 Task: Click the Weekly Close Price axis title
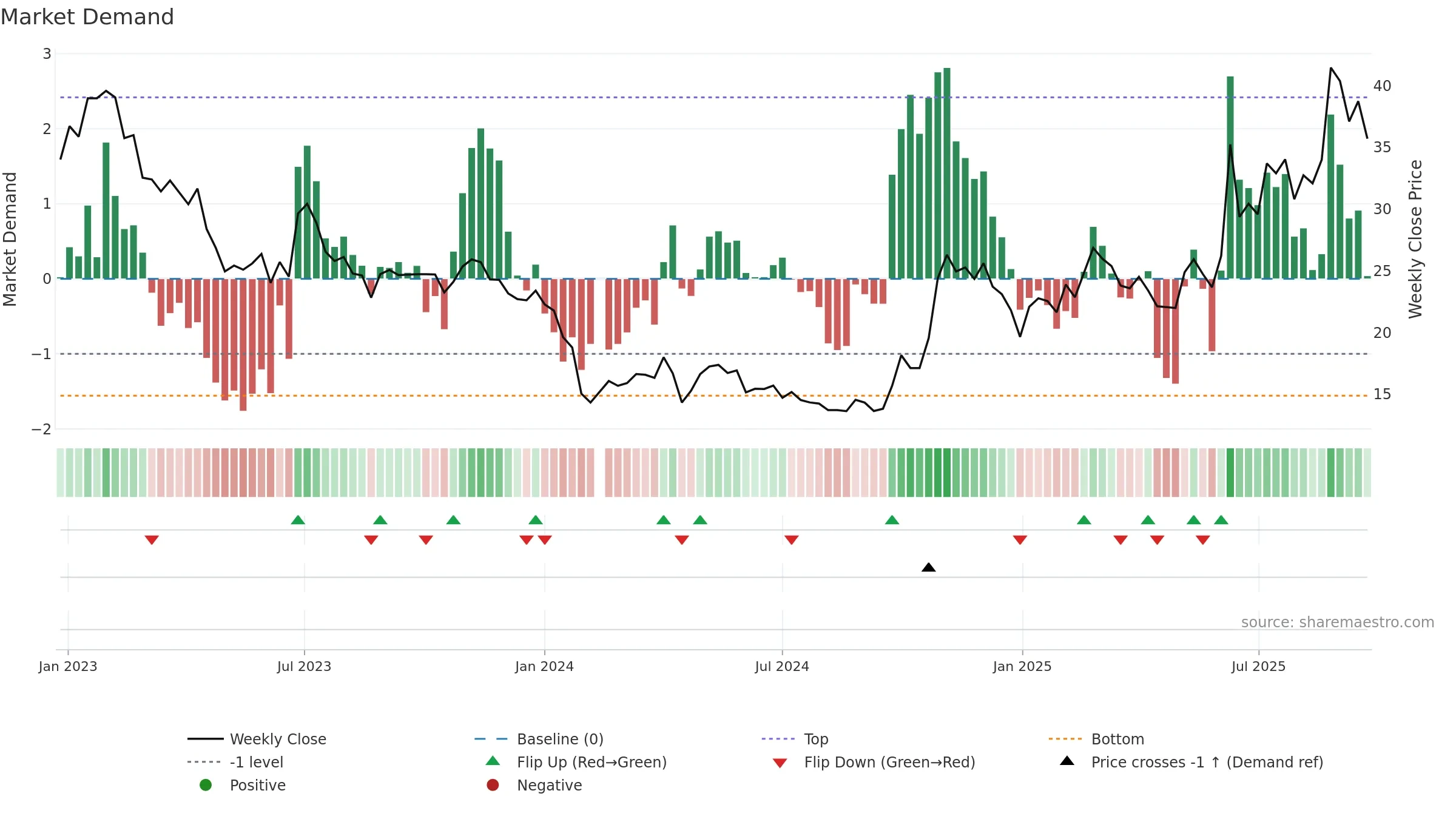point(1415,239)
